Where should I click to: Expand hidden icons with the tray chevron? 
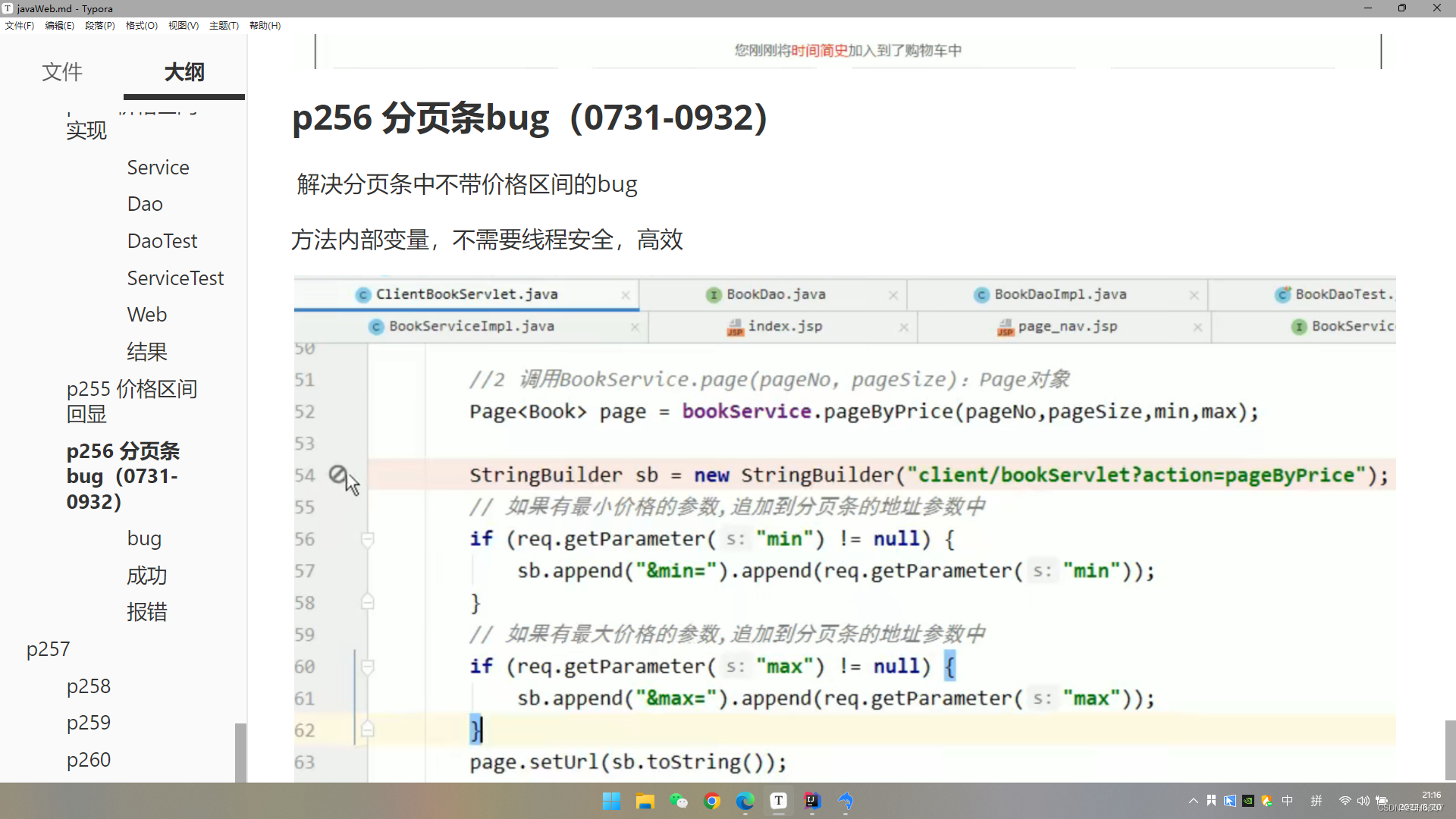click(x=1193, y=801)
